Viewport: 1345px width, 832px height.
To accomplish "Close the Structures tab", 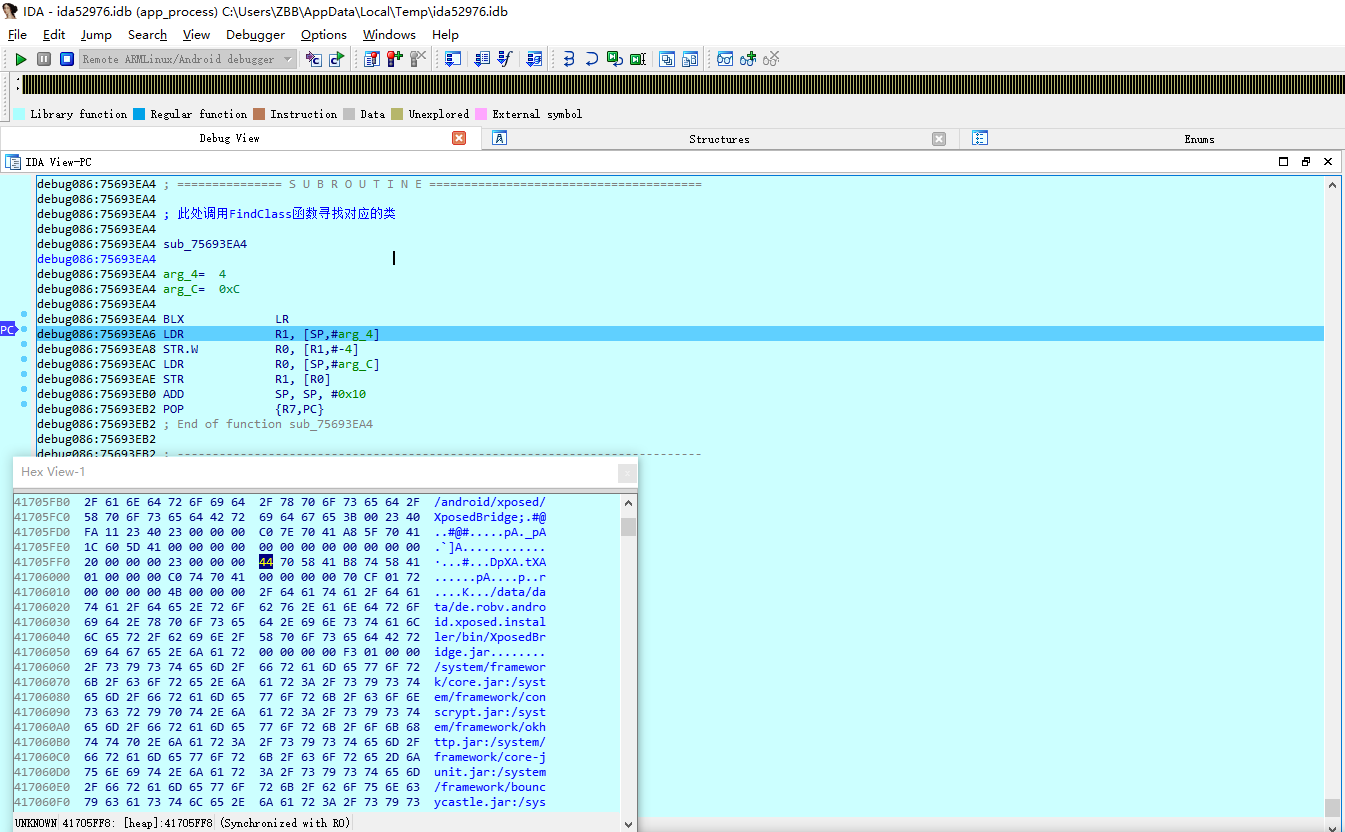I will [x=939, y=139].
